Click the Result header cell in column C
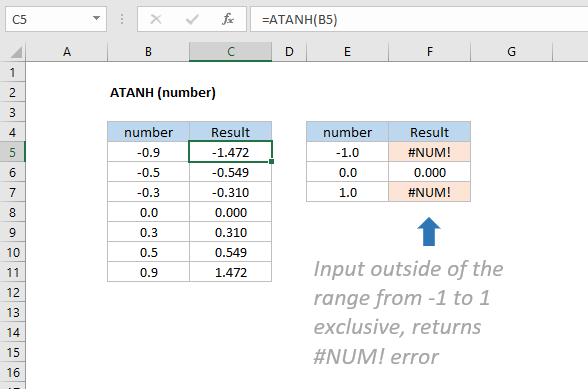This screenshot has height=389, width=588. click(231, 132)
